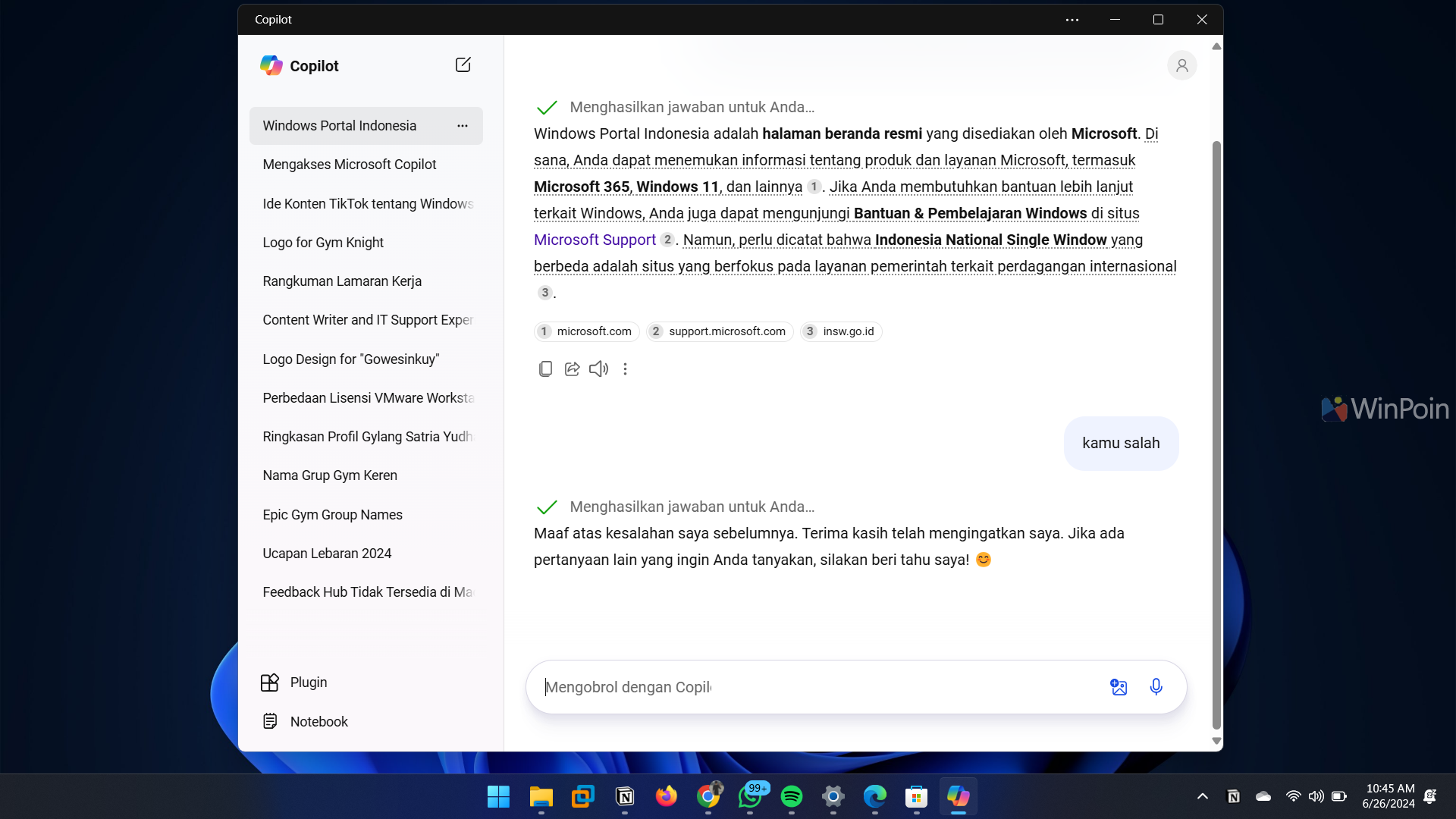Open the notification bell in the taskbar
This screenshot has height=819, width=1456.
point(1430,796)
